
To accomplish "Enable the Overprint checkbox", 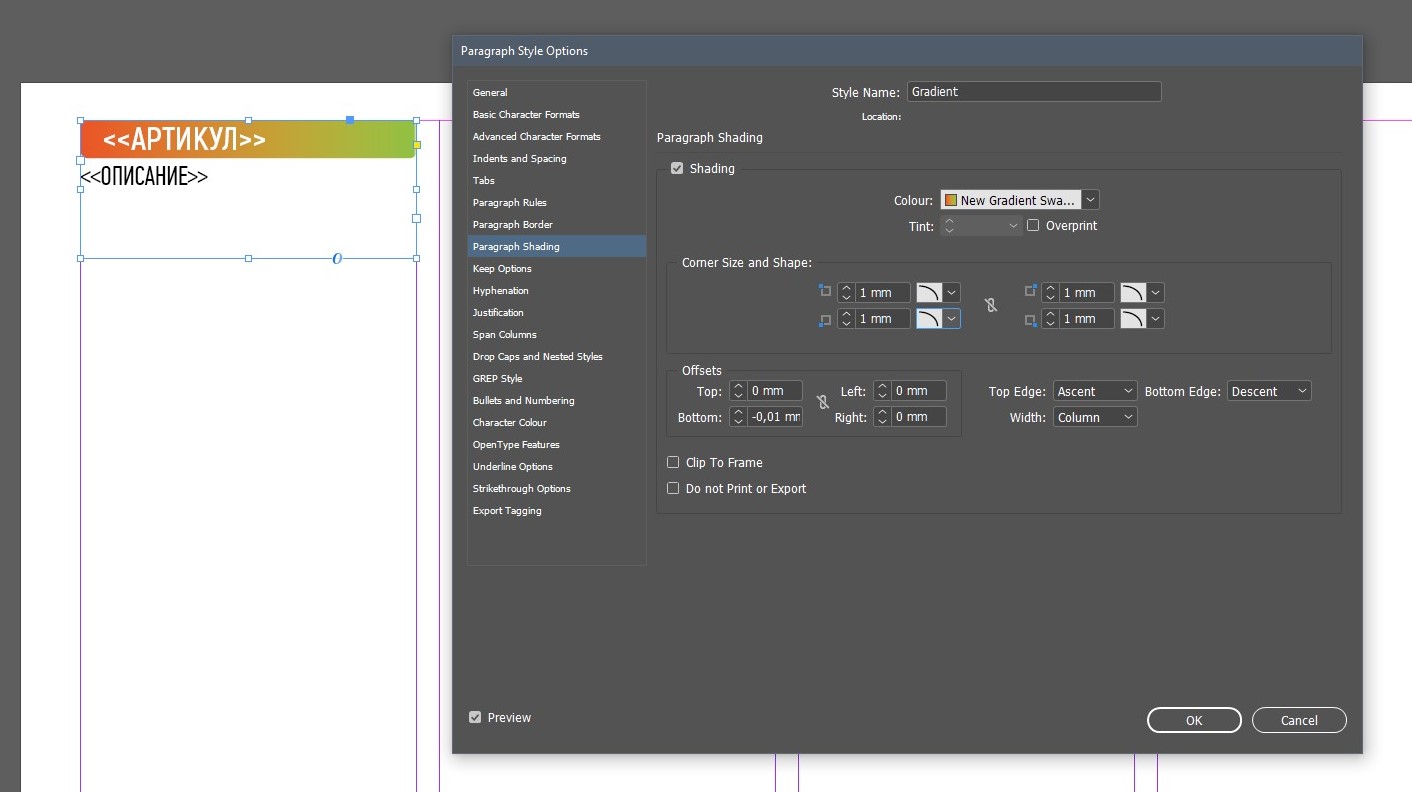I will pyautogui.click(x=1033, y=225).
